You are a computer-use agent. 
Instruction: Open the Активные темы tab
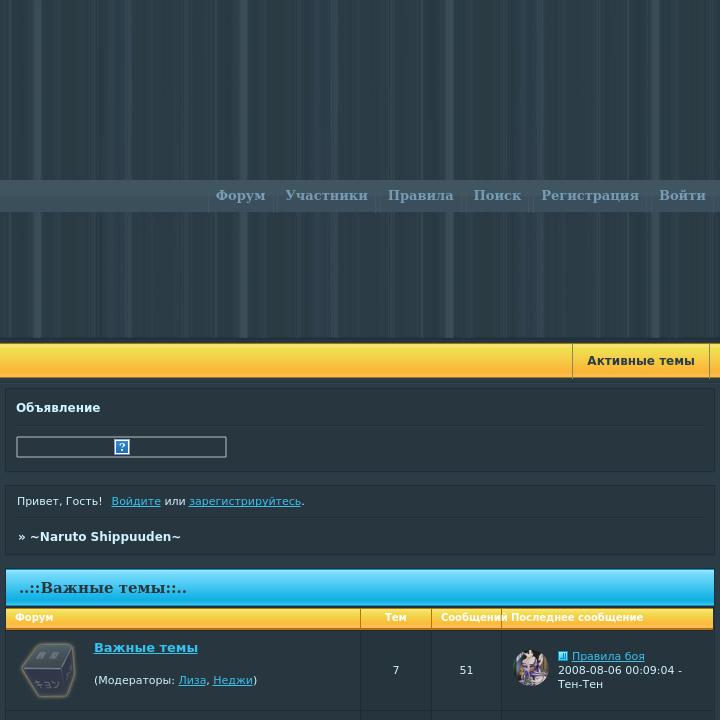coord(641,361)
